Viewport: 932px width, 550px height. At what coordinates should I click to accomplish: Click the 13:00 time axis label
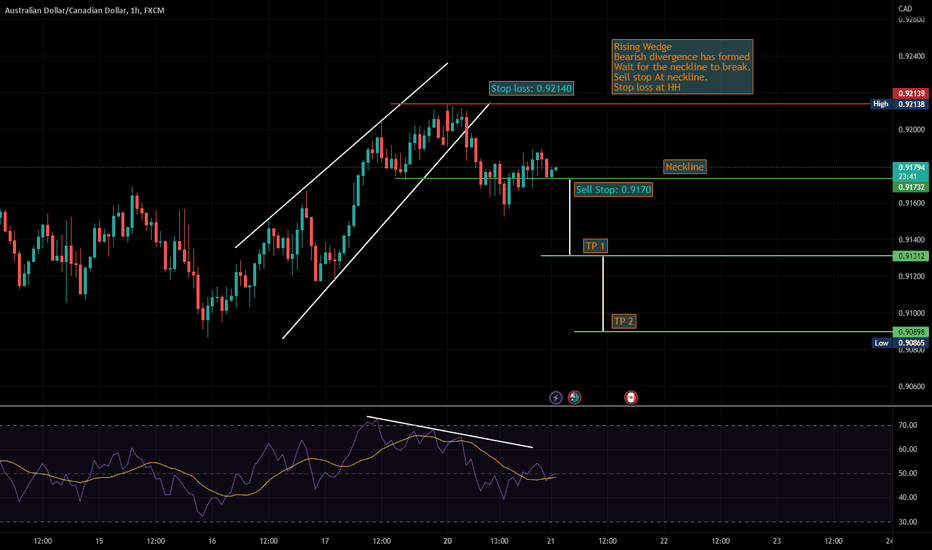[499, 540]
